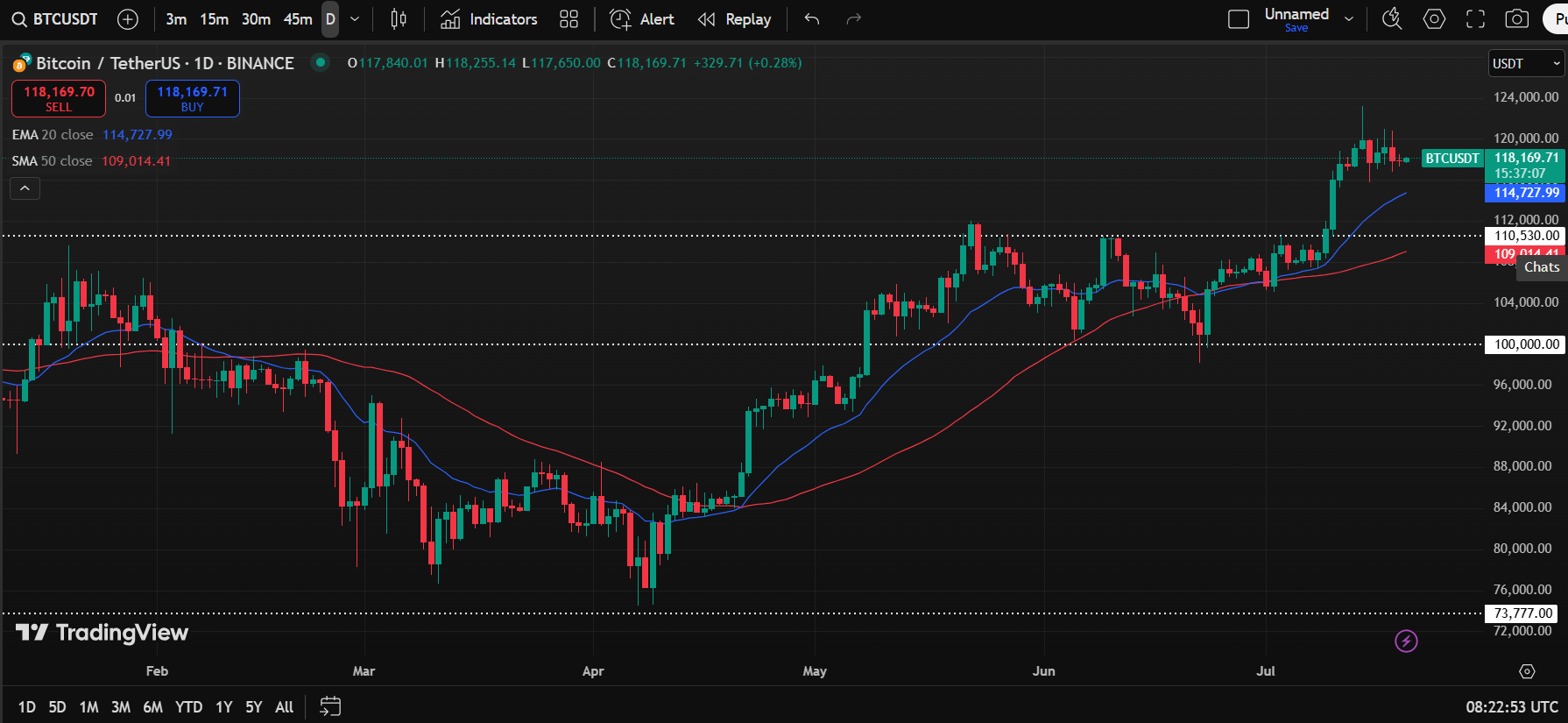This screenshot has width=1568, height=723.
Task: Open the indicator templates grid icon
Action: (x=569, y=19)
